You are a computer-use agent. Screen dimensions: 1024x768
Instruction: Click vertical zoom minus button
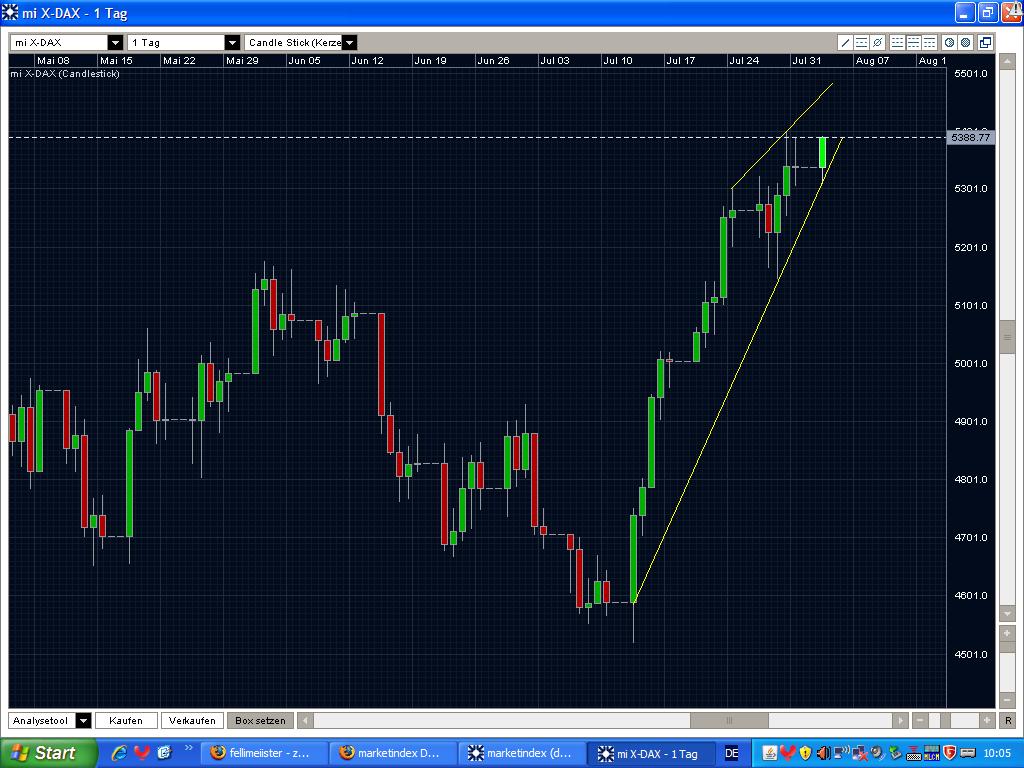pyautogui.click(x=1006, y=699)
